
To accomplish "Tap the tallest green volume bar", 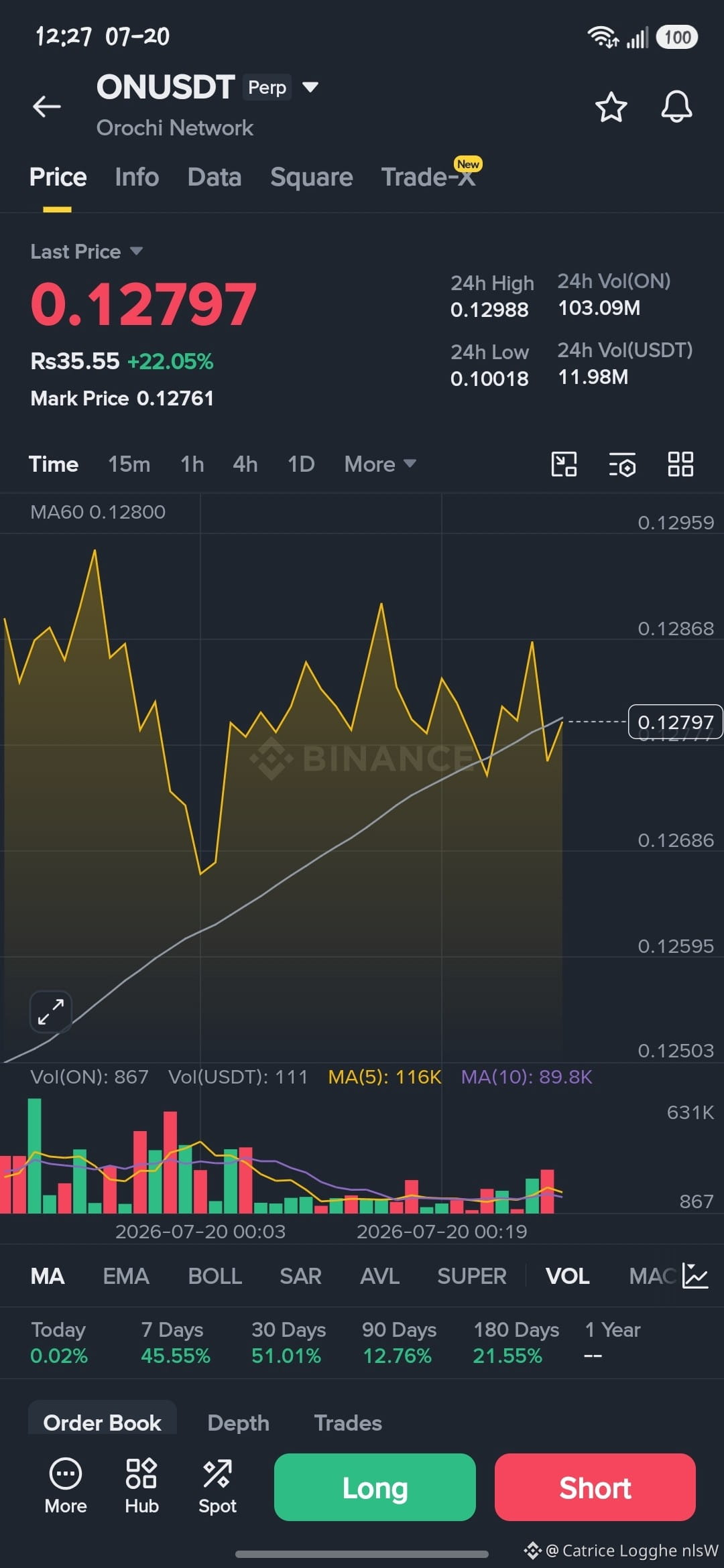I will click(34, 1155).
